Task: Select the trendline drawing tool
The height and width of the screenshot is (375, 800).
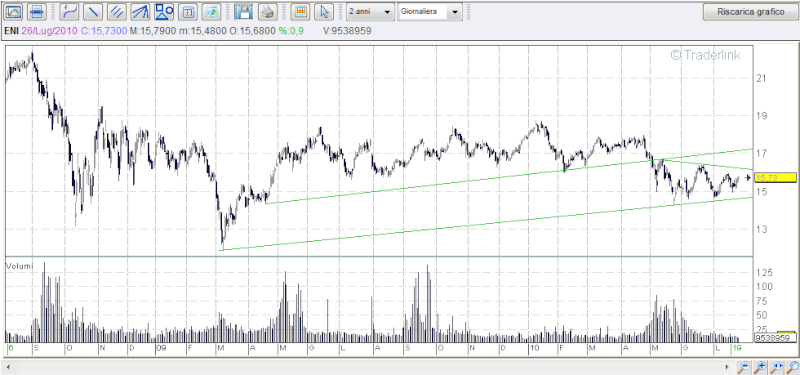Action: pyautogui.click(x=94, y=11)
